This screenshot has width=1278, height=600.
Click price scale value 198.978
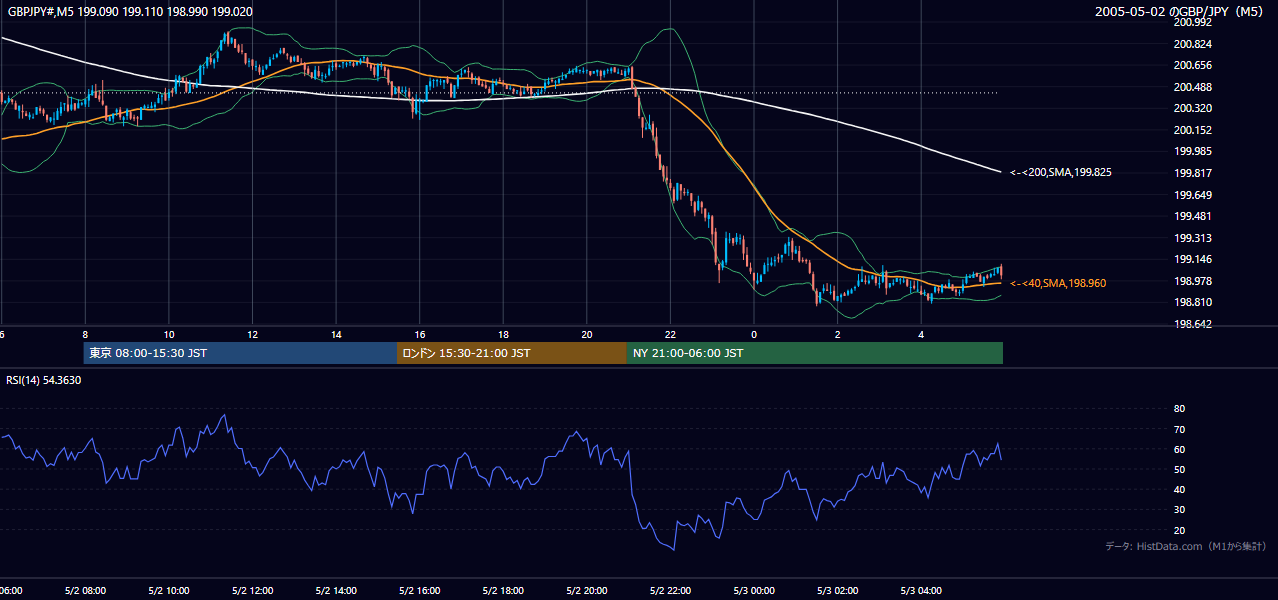[1191, 281]
